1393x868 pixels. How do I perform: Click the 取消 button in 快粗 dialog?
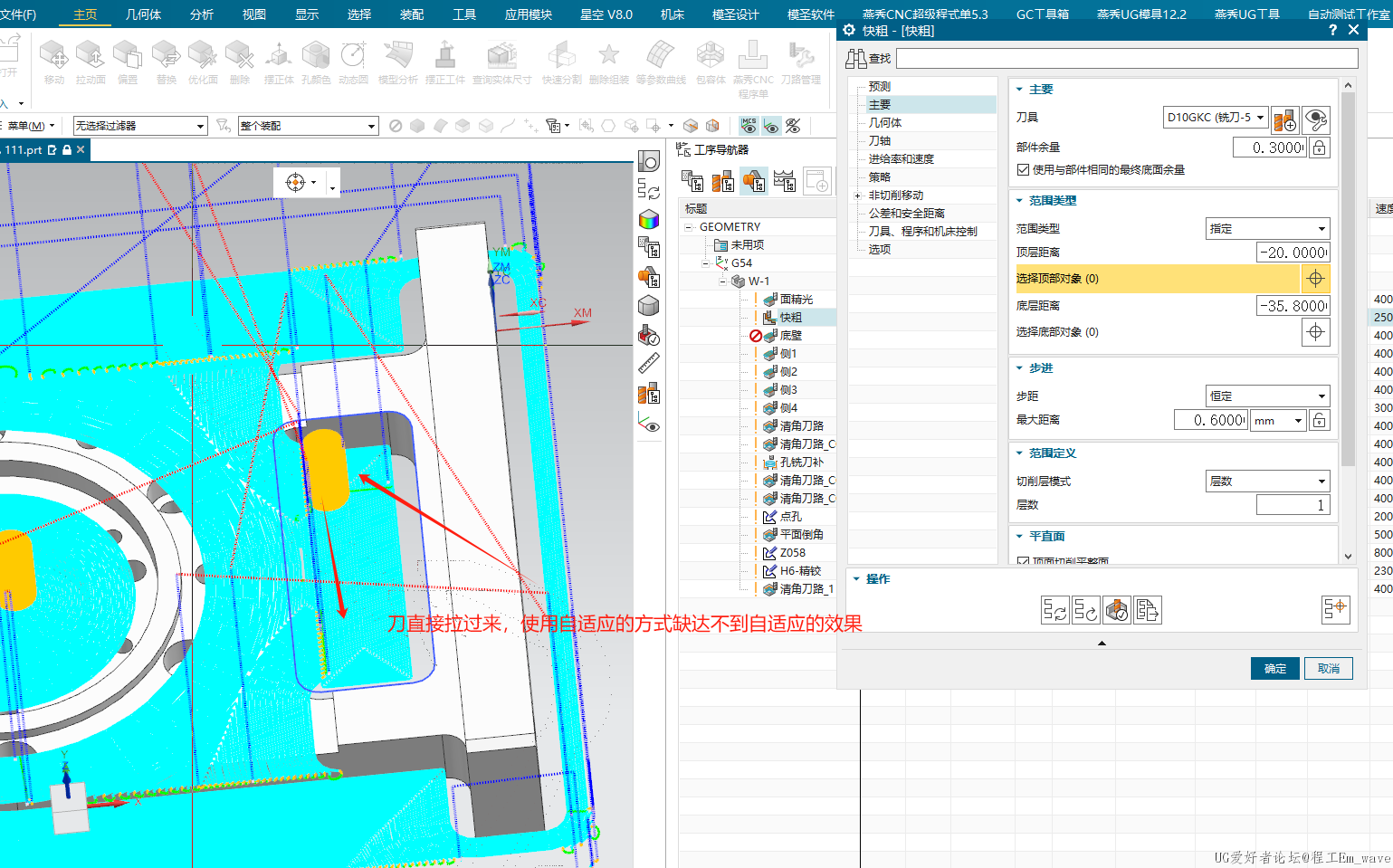click(1329, 669)
